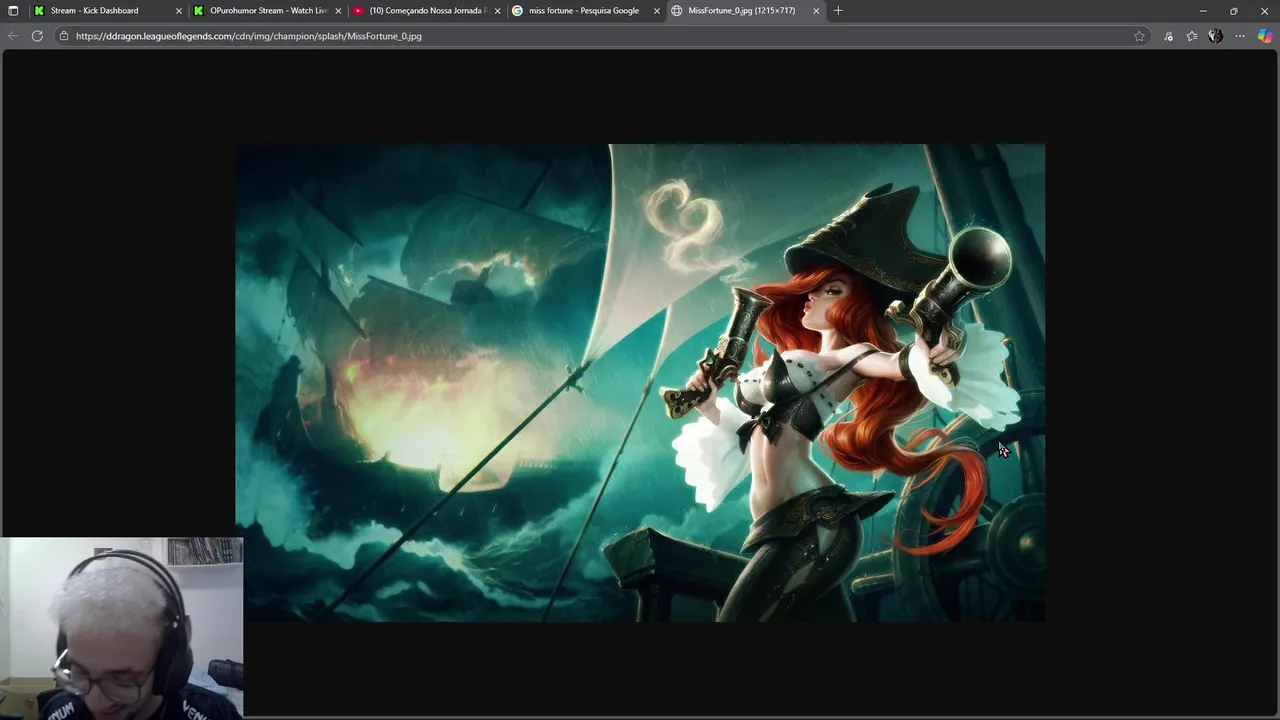Add this page to favorites star
1280x720 pixels.
click(1139, 36)
